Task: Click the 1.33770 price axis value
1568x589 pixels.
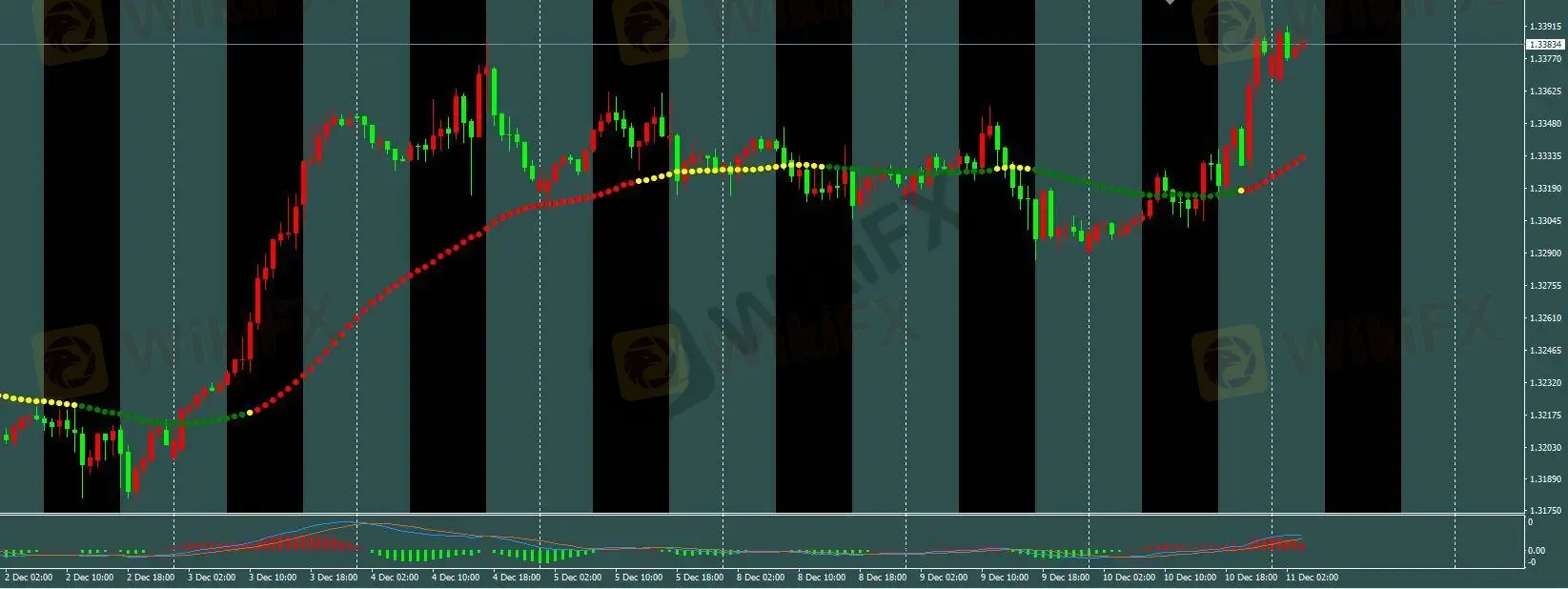Action: click(1545, 59)
